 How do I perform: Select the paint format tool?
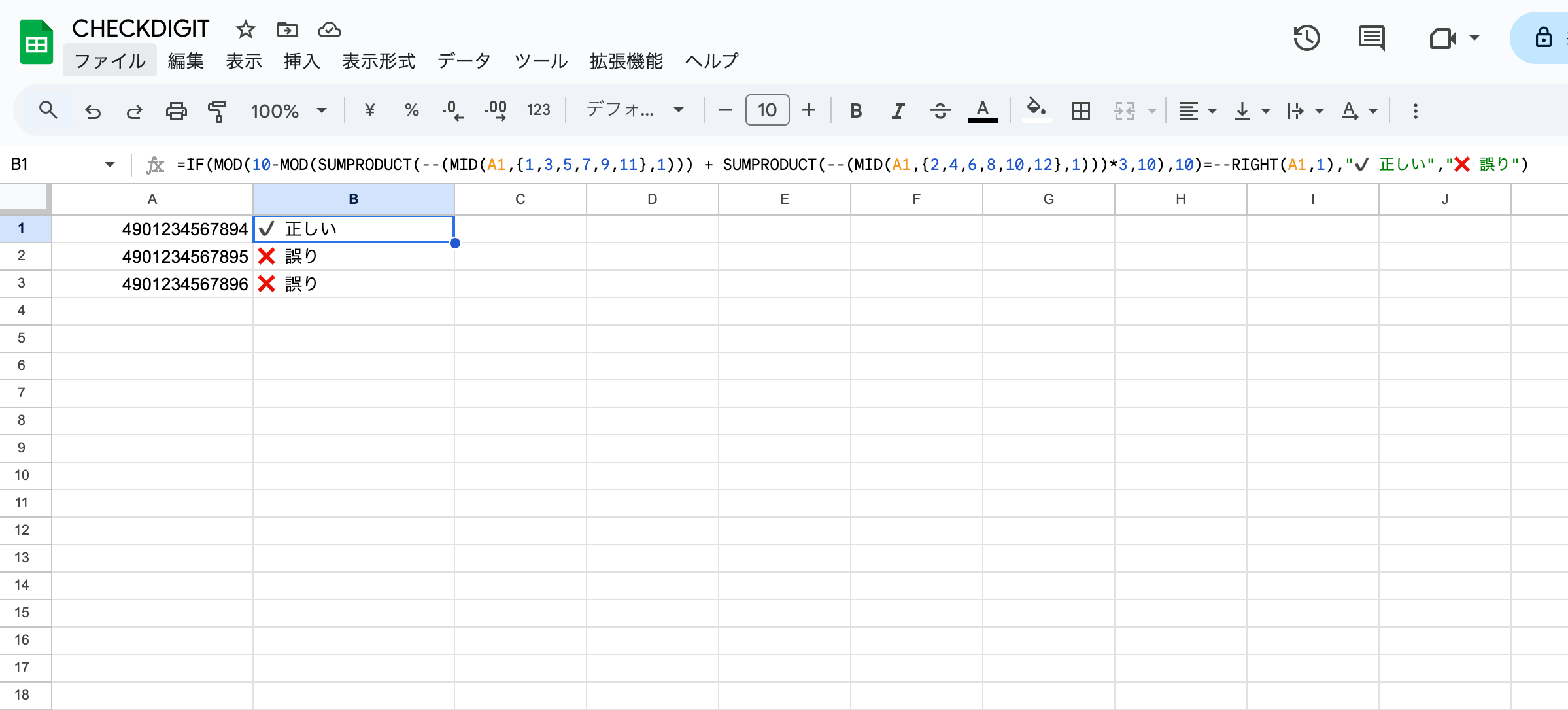click(217, 110)
